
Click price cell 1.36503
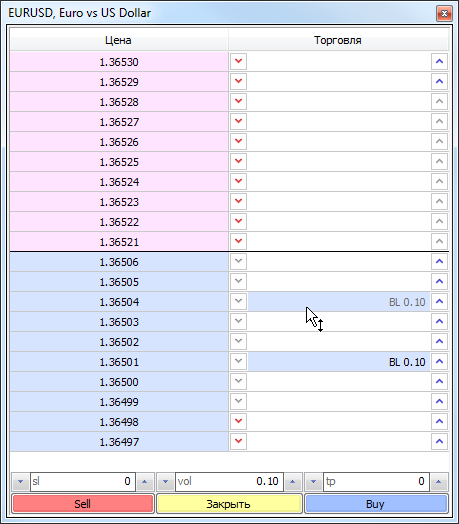(x=119, y=321)
